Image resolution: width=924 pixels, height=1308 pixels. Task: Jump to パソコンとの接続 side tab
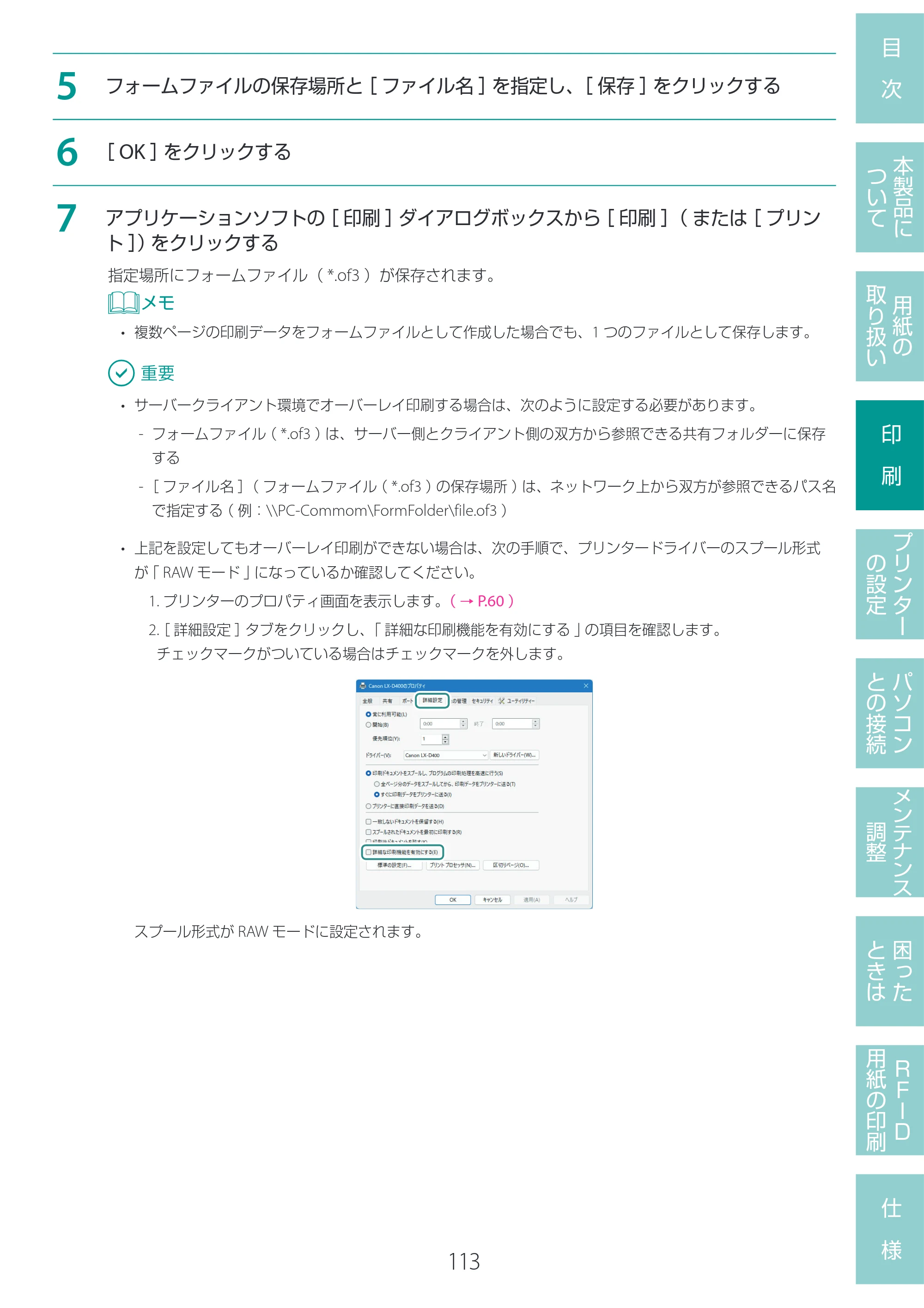pyautogui.click(x=890, y=713)
